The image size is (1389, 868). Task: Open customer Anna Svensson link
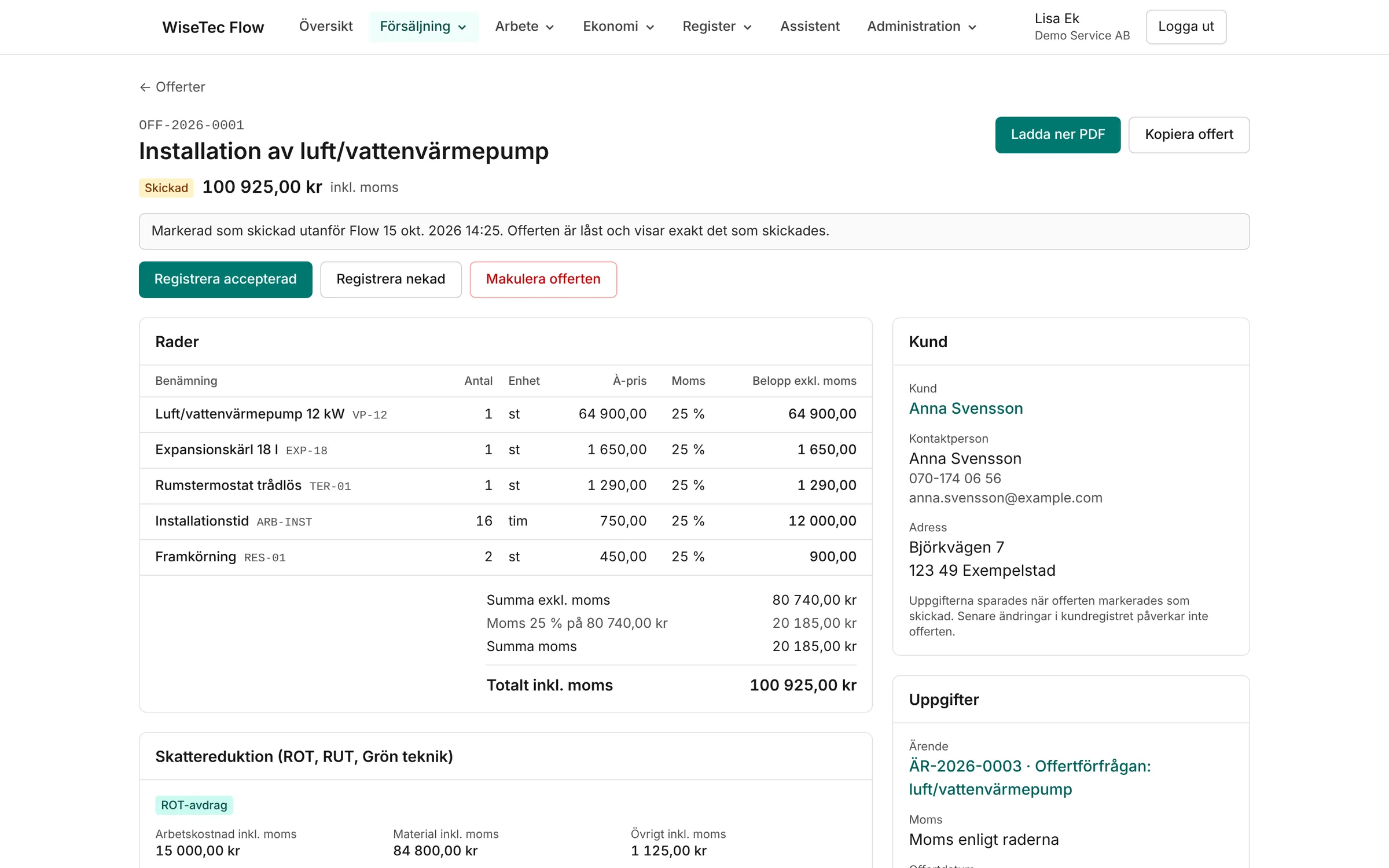click(x=966, y=409)
